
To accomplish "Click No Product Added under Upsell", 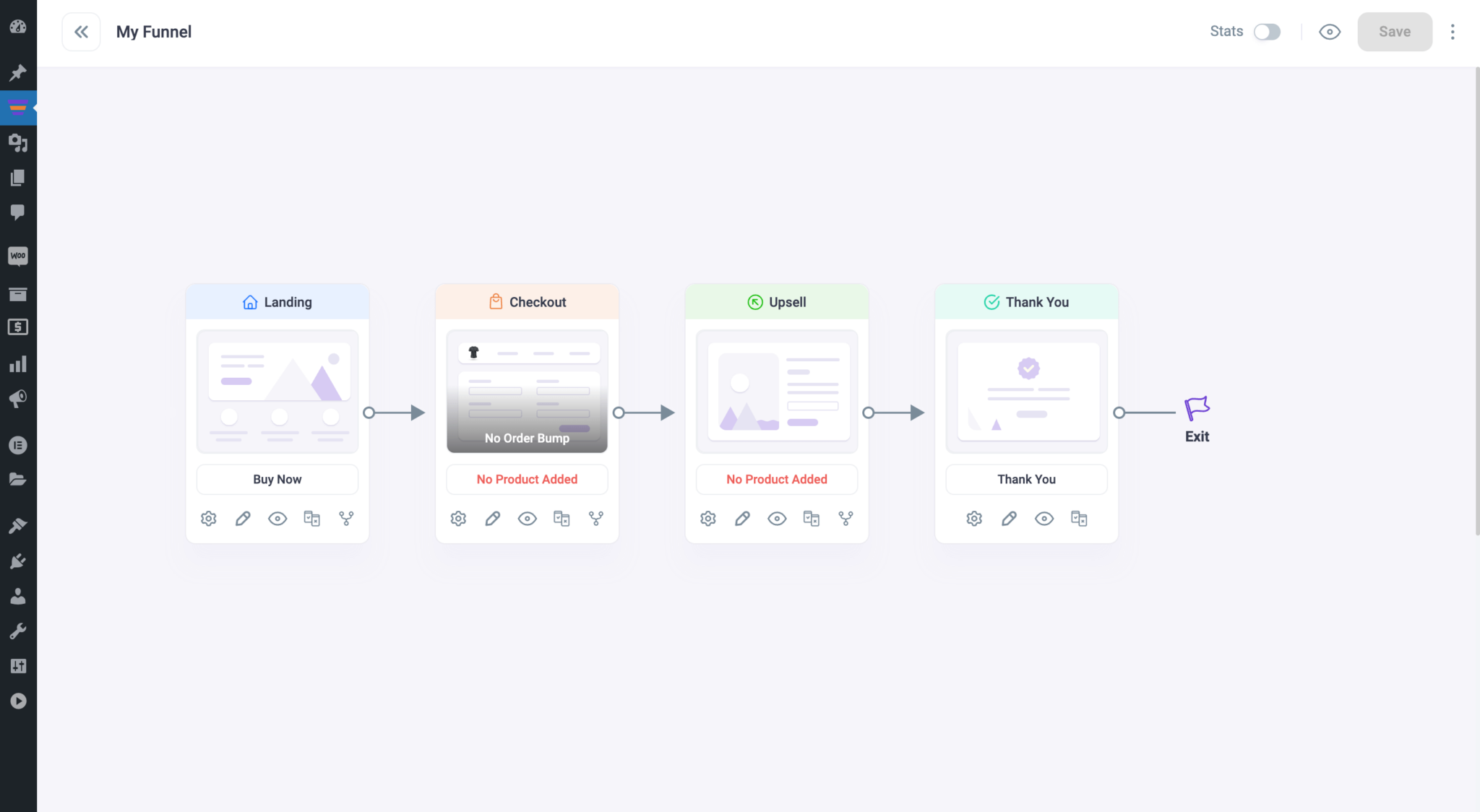I will coord(777,479).
